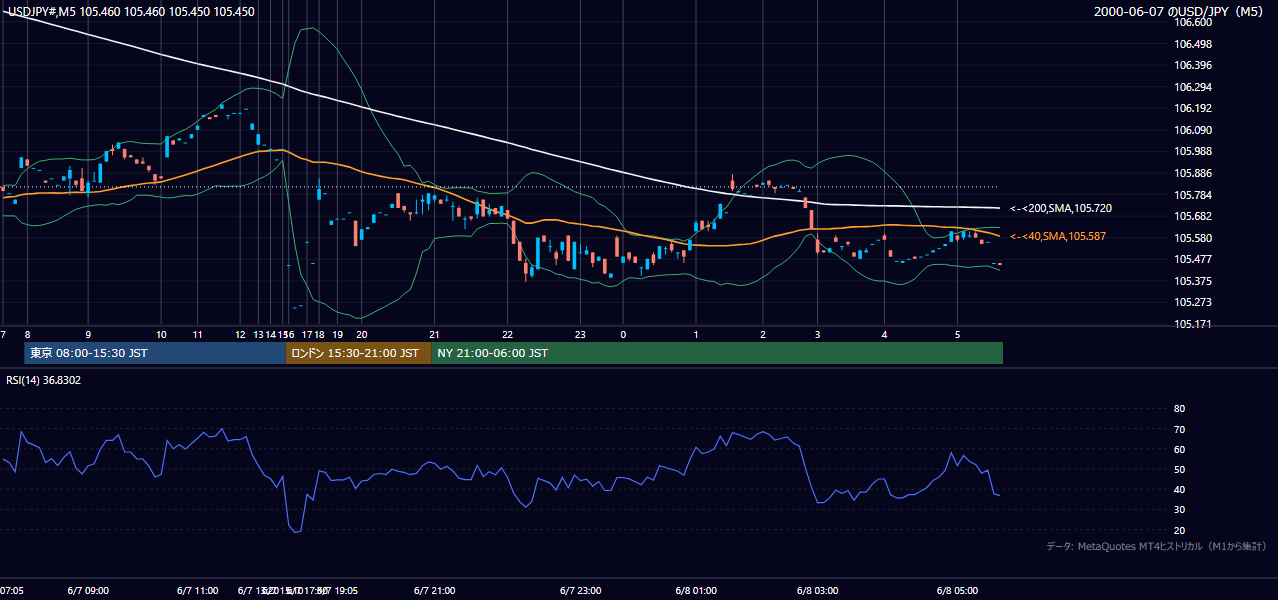The image size is (1278, 600).
Task: Click the MetaQuotes MT4 data source note
Action: (1156, 546)
